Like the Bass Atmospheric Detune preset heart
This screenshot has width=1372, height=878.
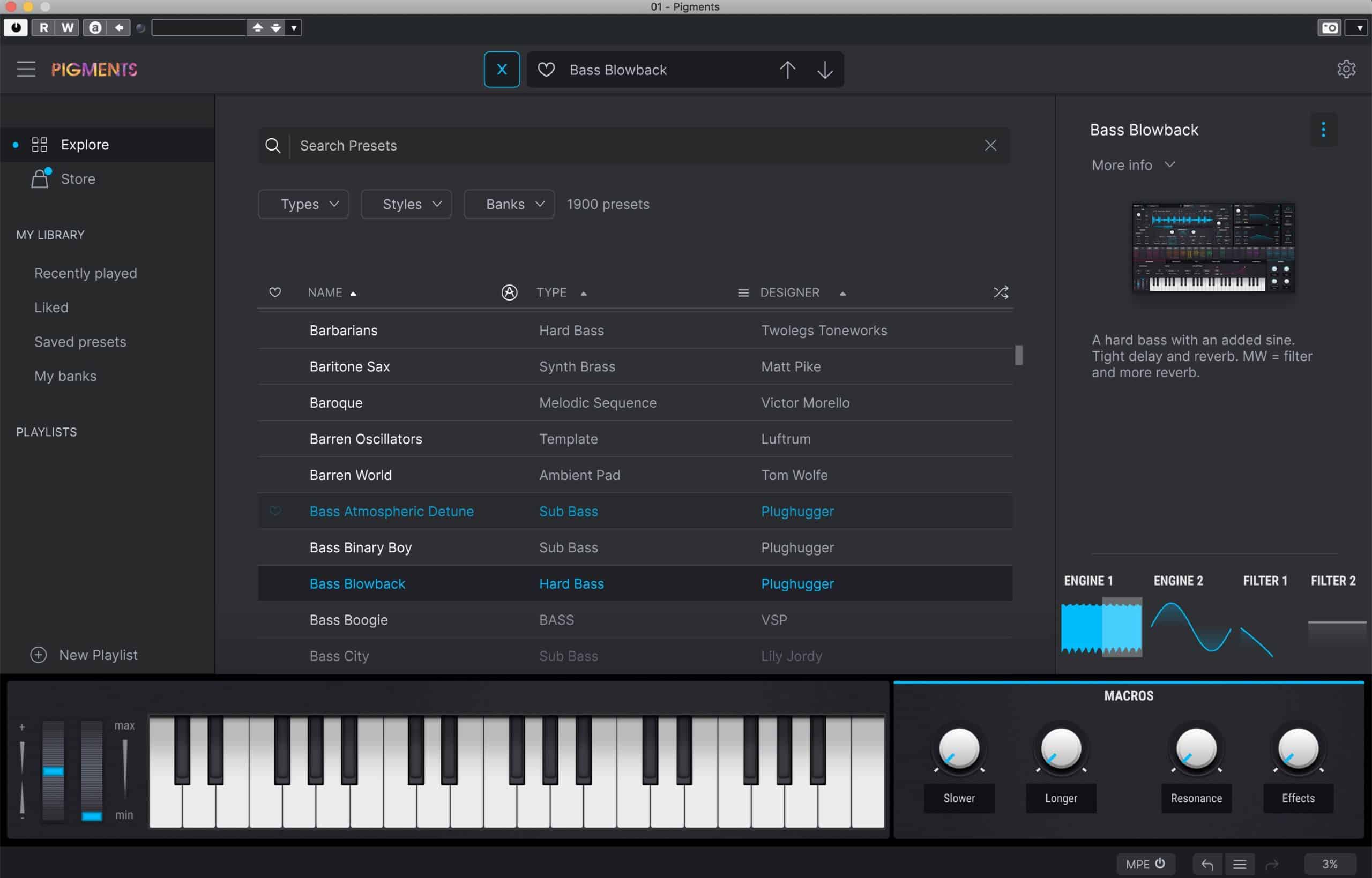[275, 511]
